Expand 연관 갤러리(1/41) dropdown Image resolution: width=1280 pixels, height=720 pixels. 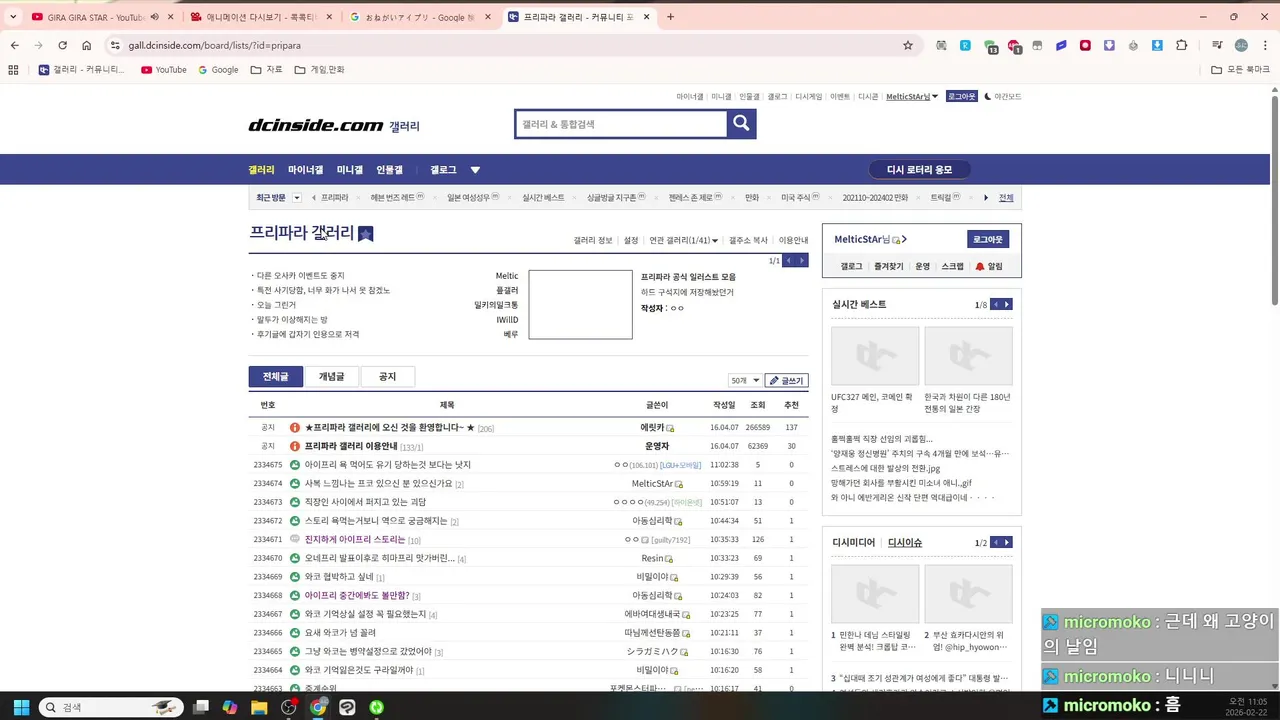[x=716, y=240]
